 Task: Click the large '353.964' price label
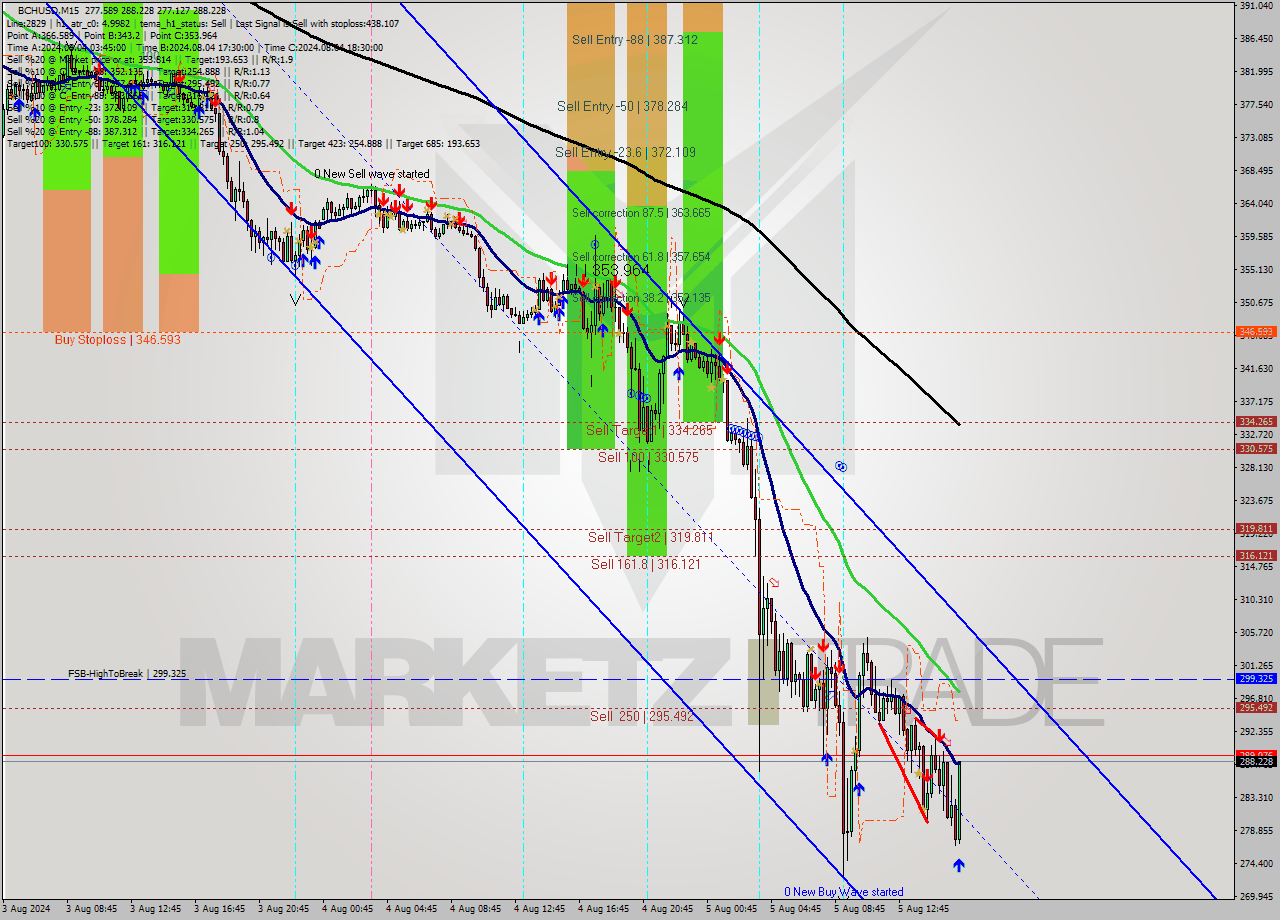pyautogui.click(x=621, y=271)
